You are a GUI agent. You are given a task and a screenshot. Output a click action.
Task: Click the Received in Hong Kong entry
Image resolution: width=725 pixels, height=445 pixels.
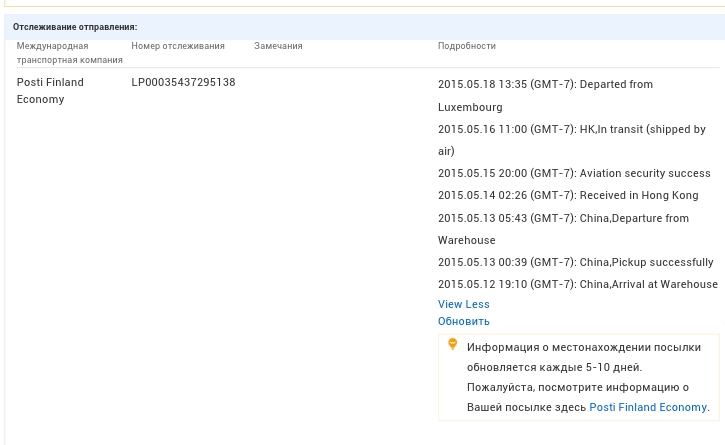pos(568,195)
